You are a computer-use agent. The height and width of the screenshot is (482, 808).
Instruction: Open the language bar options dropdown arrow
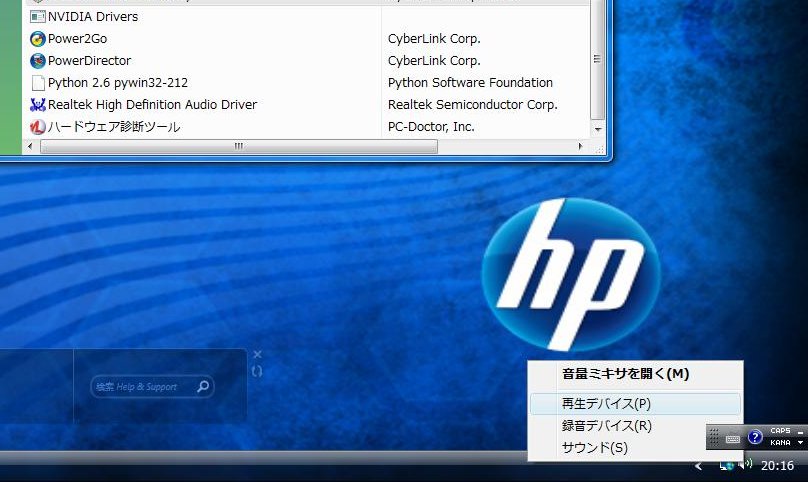[x=800, y=443]
